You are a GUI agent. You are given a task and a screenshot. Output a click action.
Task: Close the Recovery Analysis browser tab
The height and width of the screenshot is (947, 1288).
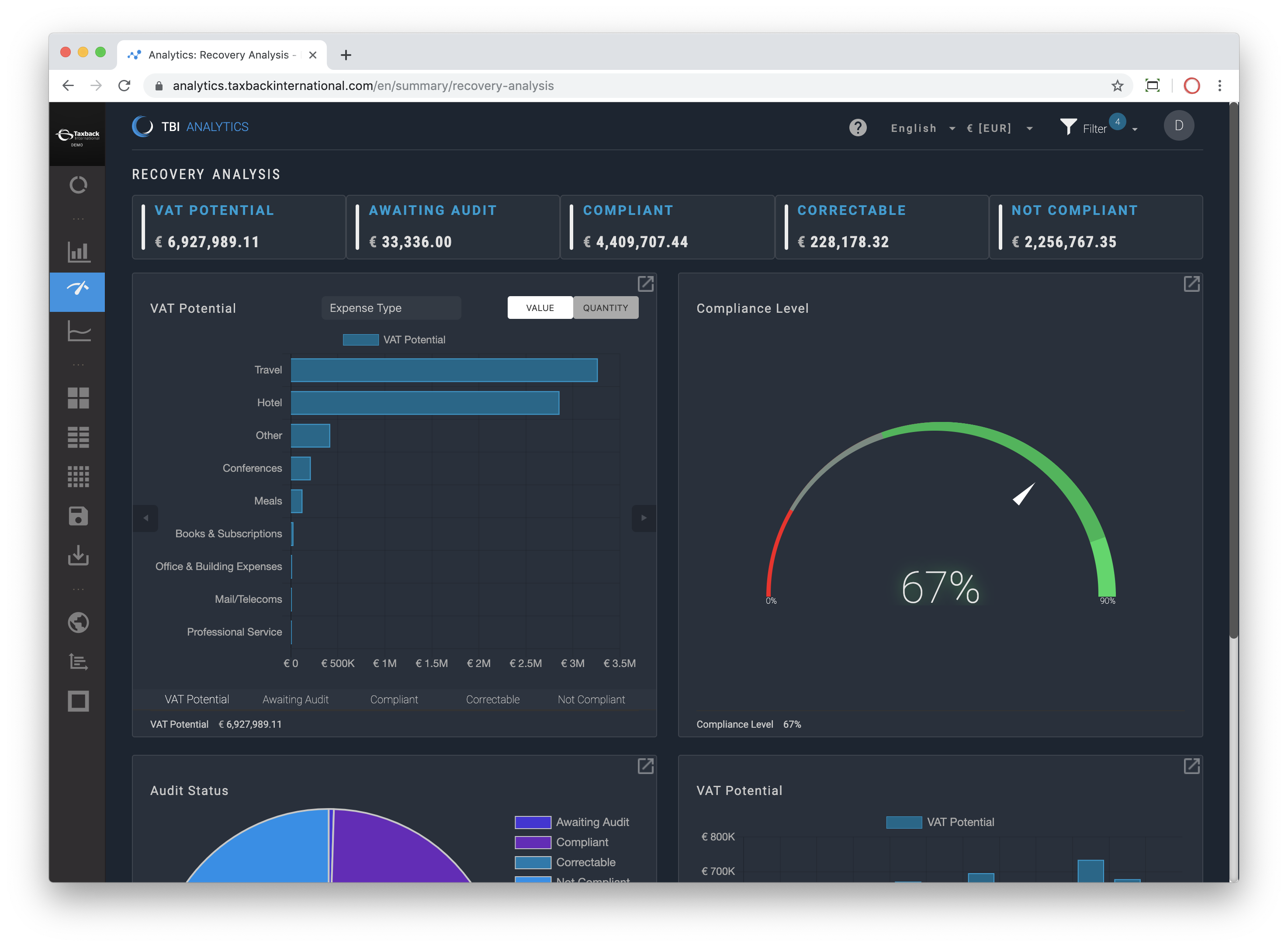312,55
